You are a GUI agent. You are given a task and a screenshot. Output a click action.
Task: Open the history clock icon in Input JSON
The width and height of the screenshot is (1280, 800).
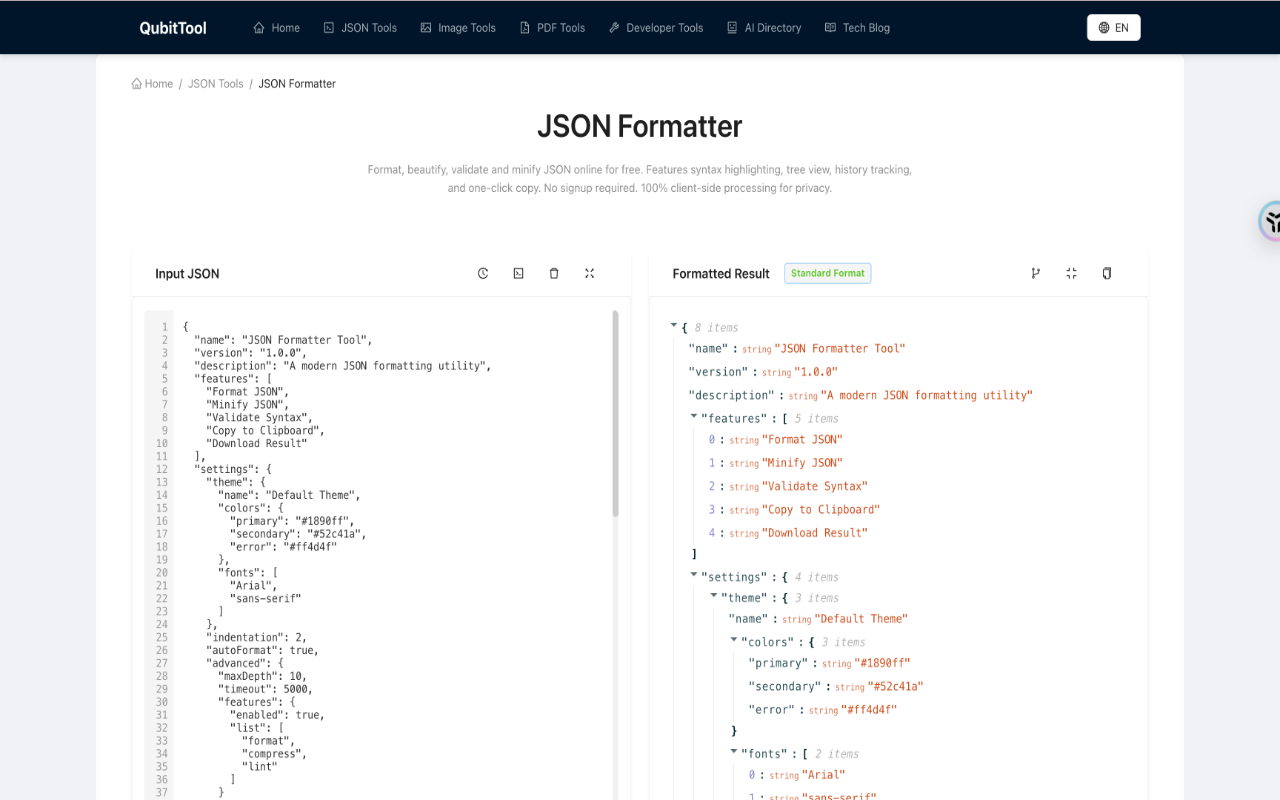click(483, 273)
